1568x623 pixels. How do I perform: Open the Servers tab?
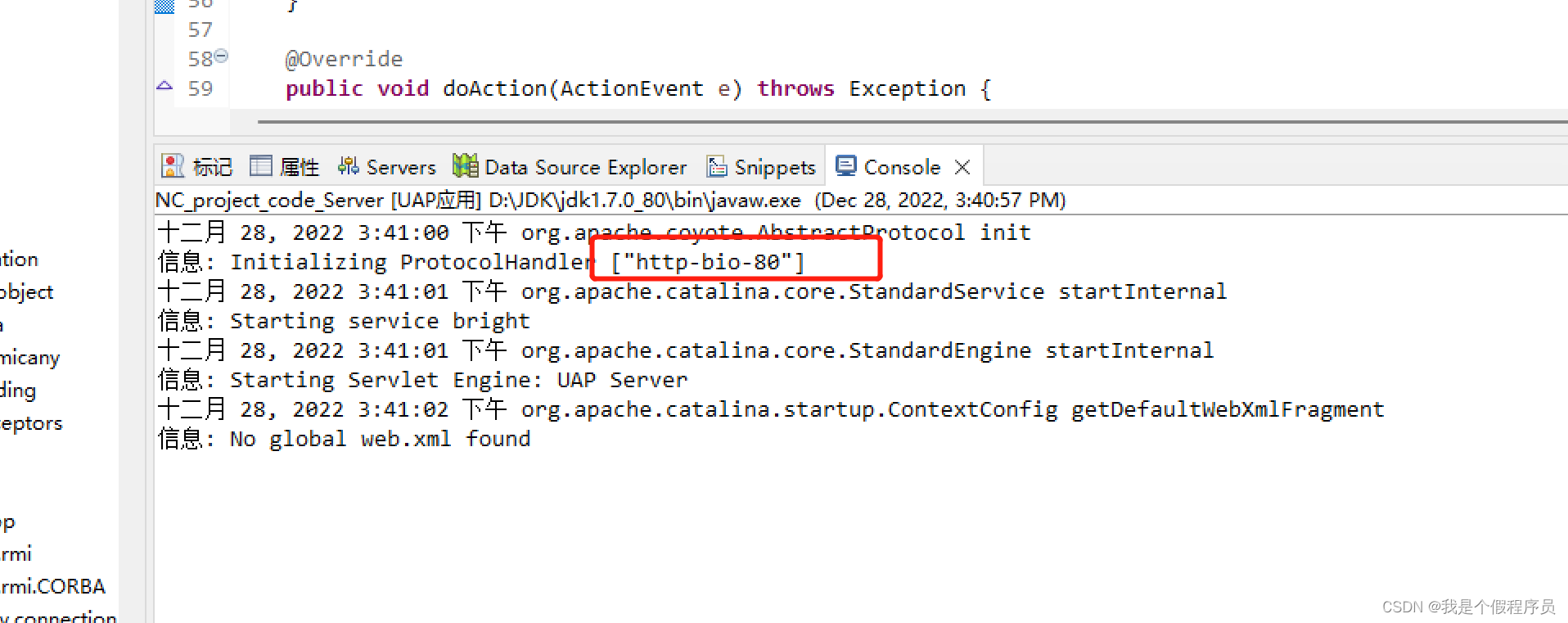click(386, 167)
